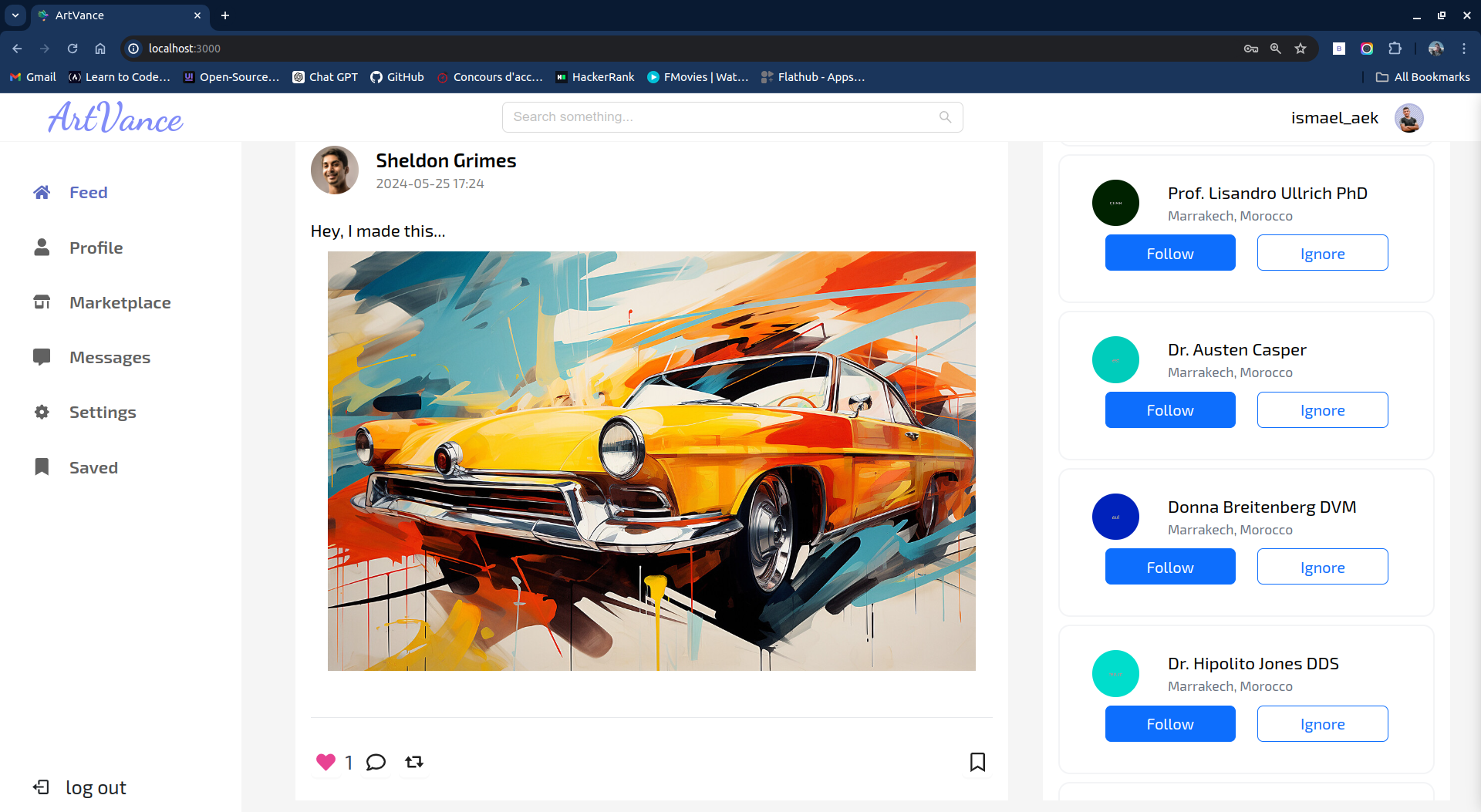The height and width of the screenshot is (812, 1481).
Task: Click Donna Breitenberg's blue avatar
Action: (x=1115, y=517)
